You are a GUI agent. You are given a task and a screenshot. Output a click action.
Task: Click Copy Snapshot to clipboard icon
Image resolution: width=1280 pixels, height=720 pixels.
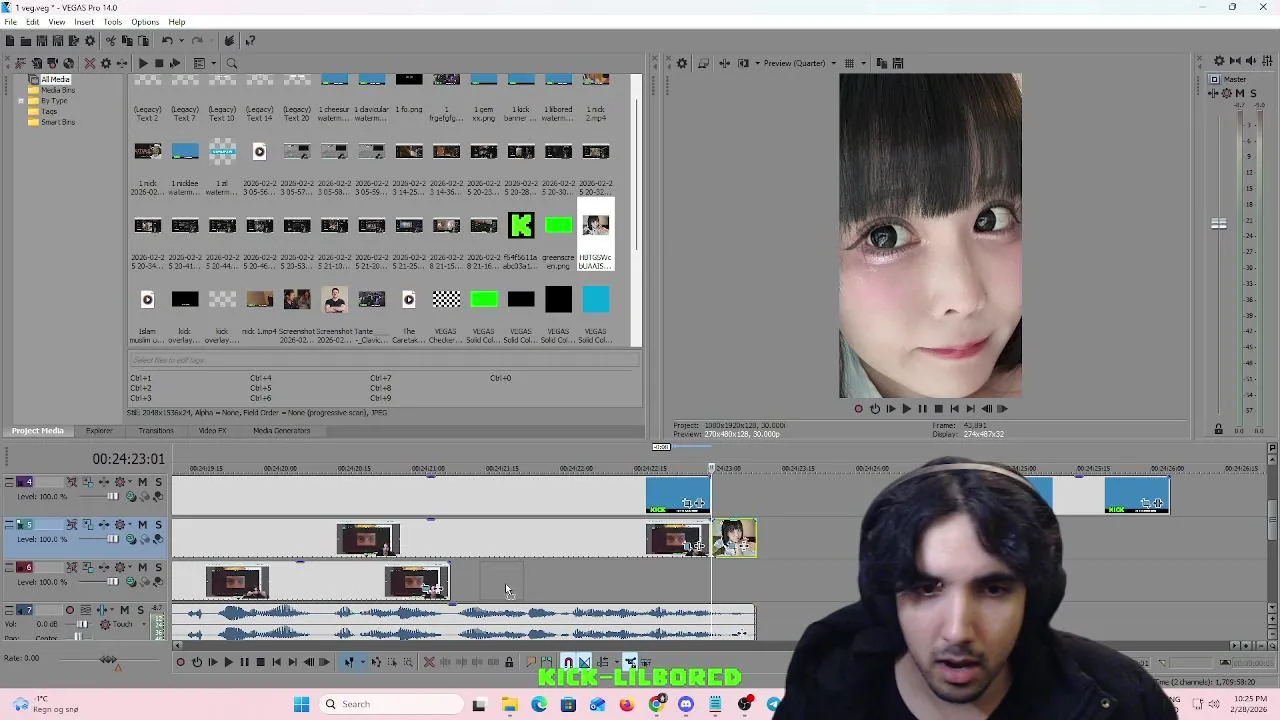[x=881, y=63]
